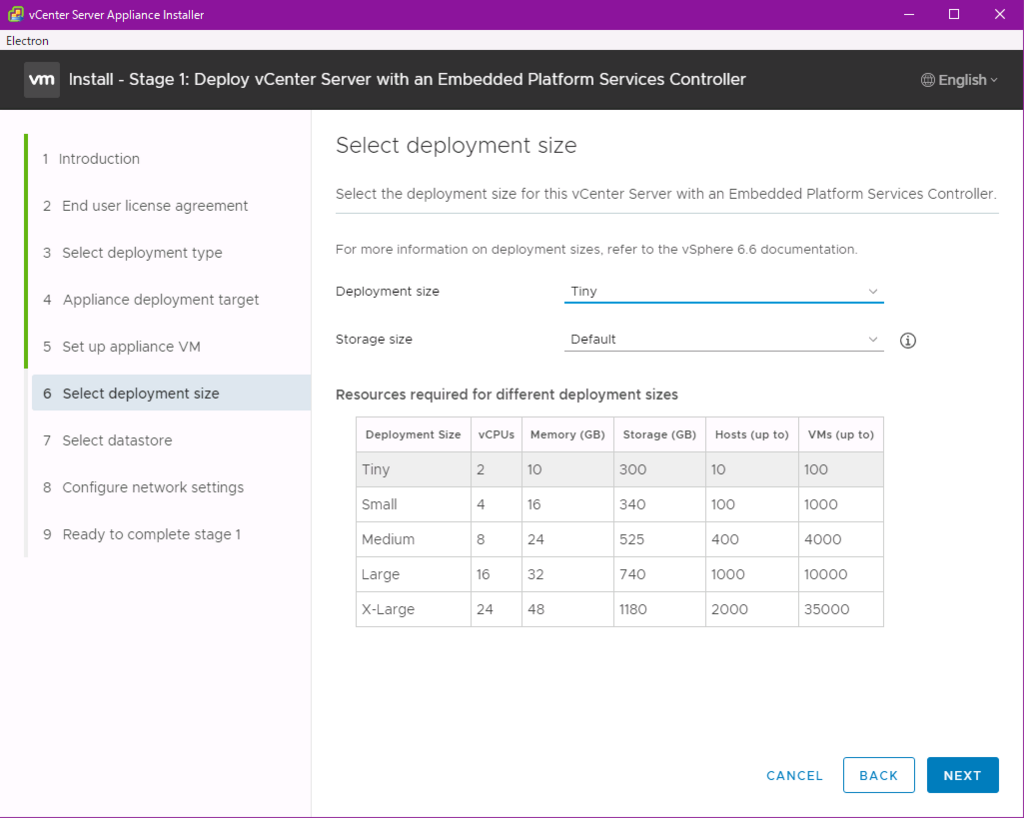Click the Medium row label
The height and width of the screenshot is (818, 1024).
[x=388, y=540]
